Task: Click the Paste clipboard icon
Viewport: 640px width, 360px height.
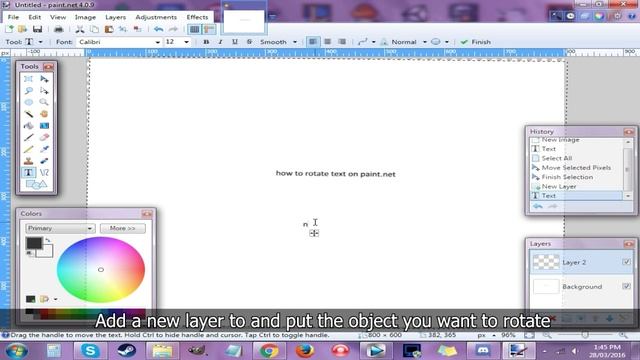Action: point(109,29)
